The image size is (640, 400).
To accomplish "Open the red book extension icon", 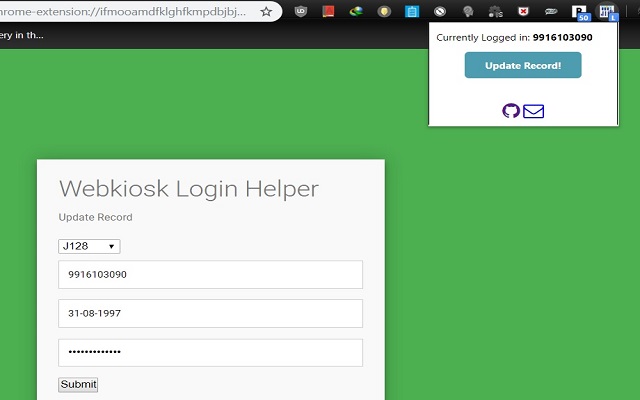I will (x=328, y=11).
